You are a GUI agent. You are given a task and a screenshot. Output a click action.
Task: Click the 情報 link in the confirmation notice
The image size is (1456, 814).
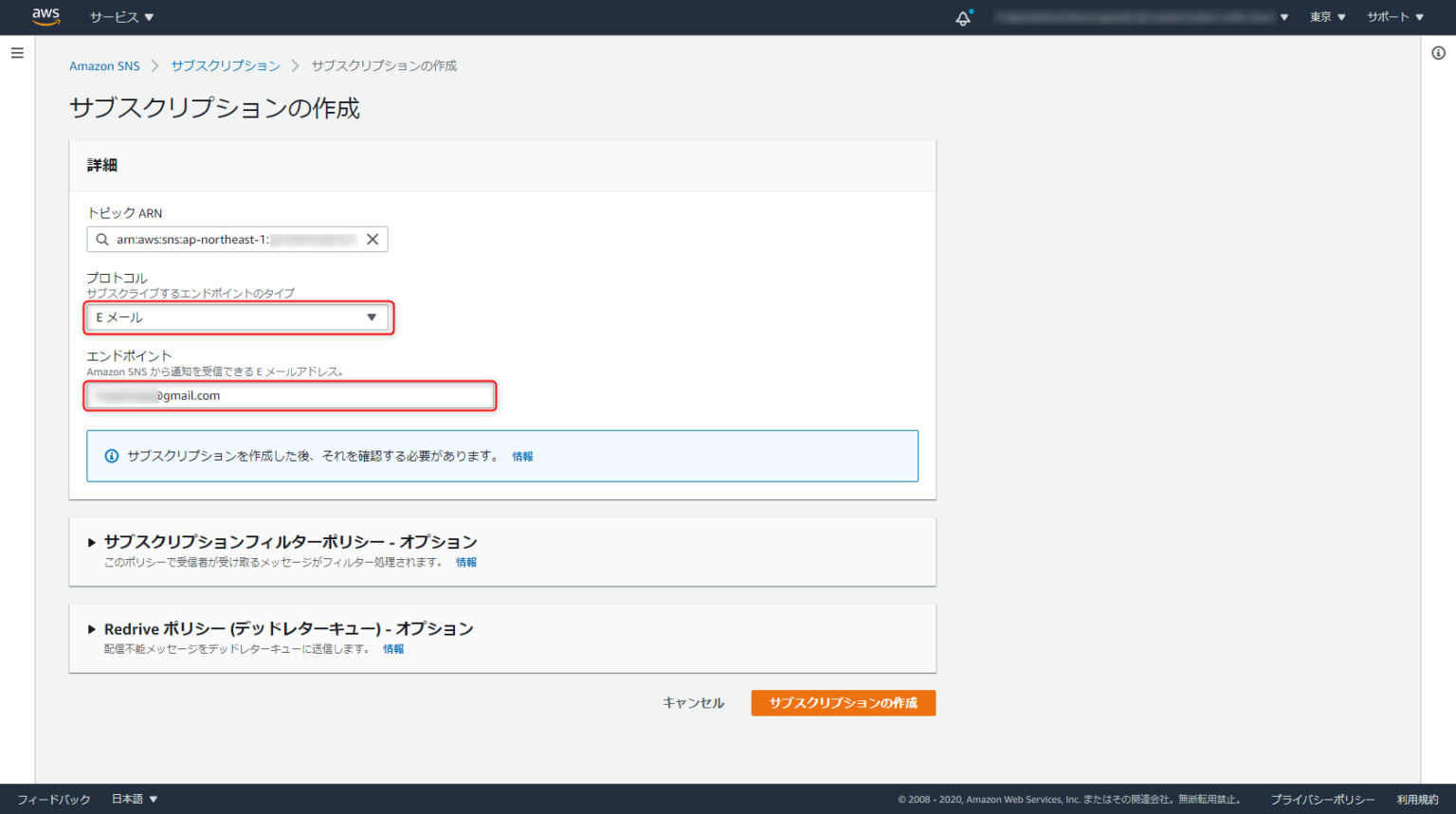pyautogui.click(x=522, y=456)
